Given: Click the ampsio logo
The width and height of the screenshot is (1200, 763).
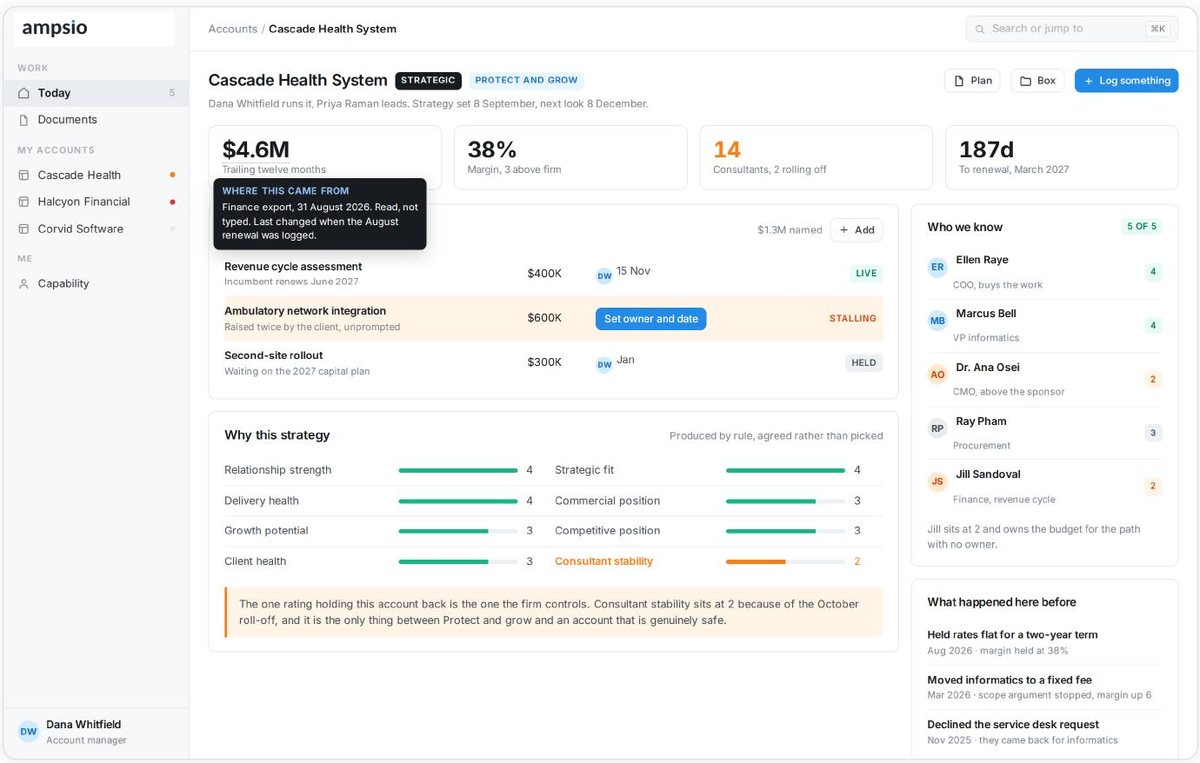Looking at the screenshot, I should (x=55, y=28).
